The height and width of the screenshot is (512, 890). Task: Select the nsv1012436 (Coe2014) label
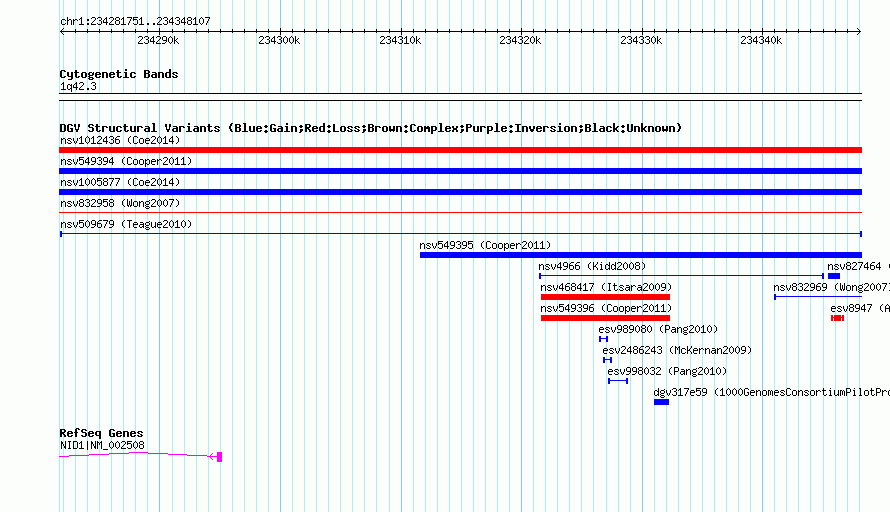120,140
